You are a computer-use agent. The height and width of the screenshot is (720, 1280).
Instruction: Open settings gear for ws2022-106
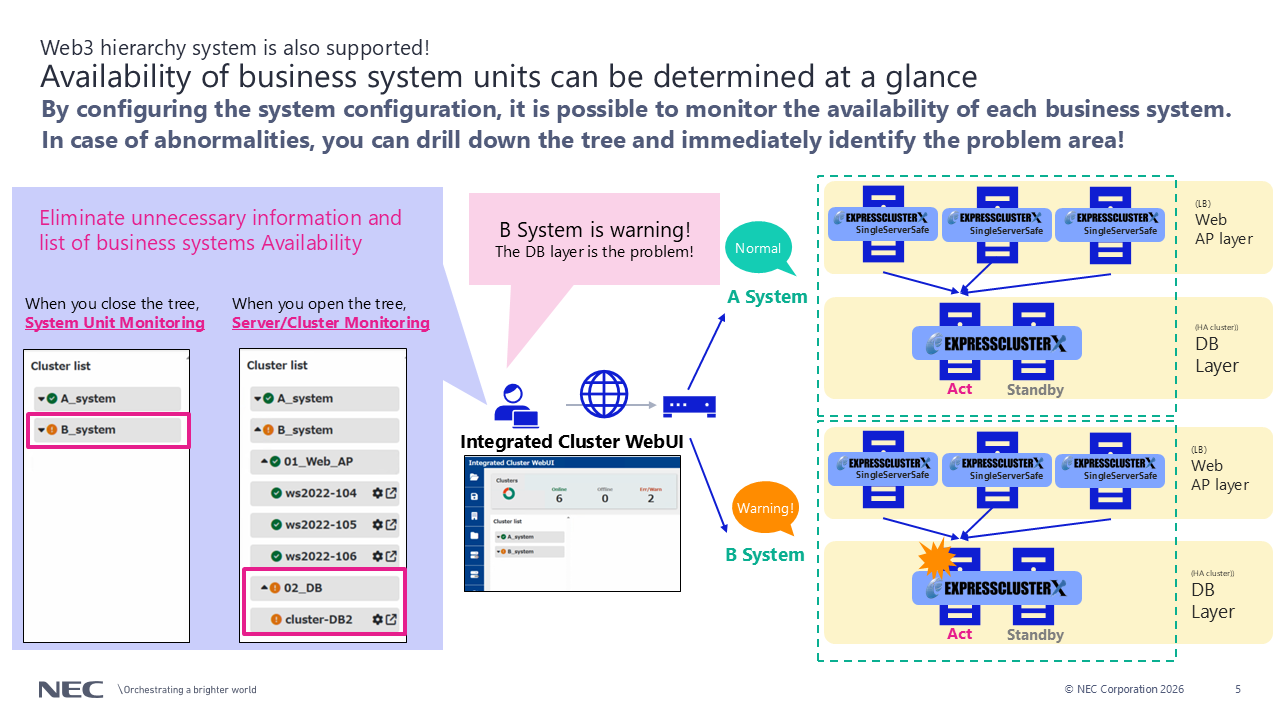point(377,555)
